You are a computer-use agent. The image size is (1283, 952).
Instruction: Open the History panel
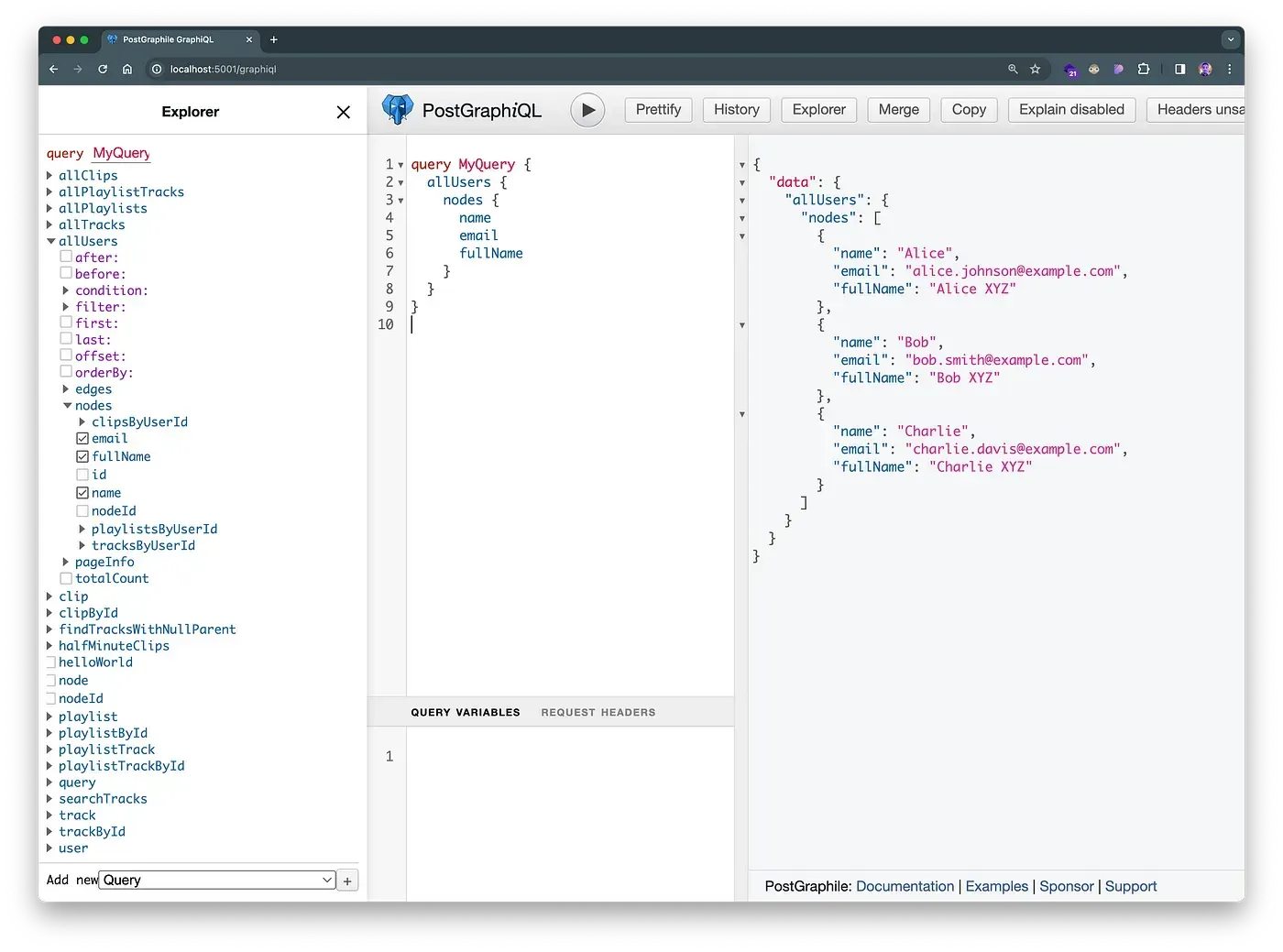(737, 110)
